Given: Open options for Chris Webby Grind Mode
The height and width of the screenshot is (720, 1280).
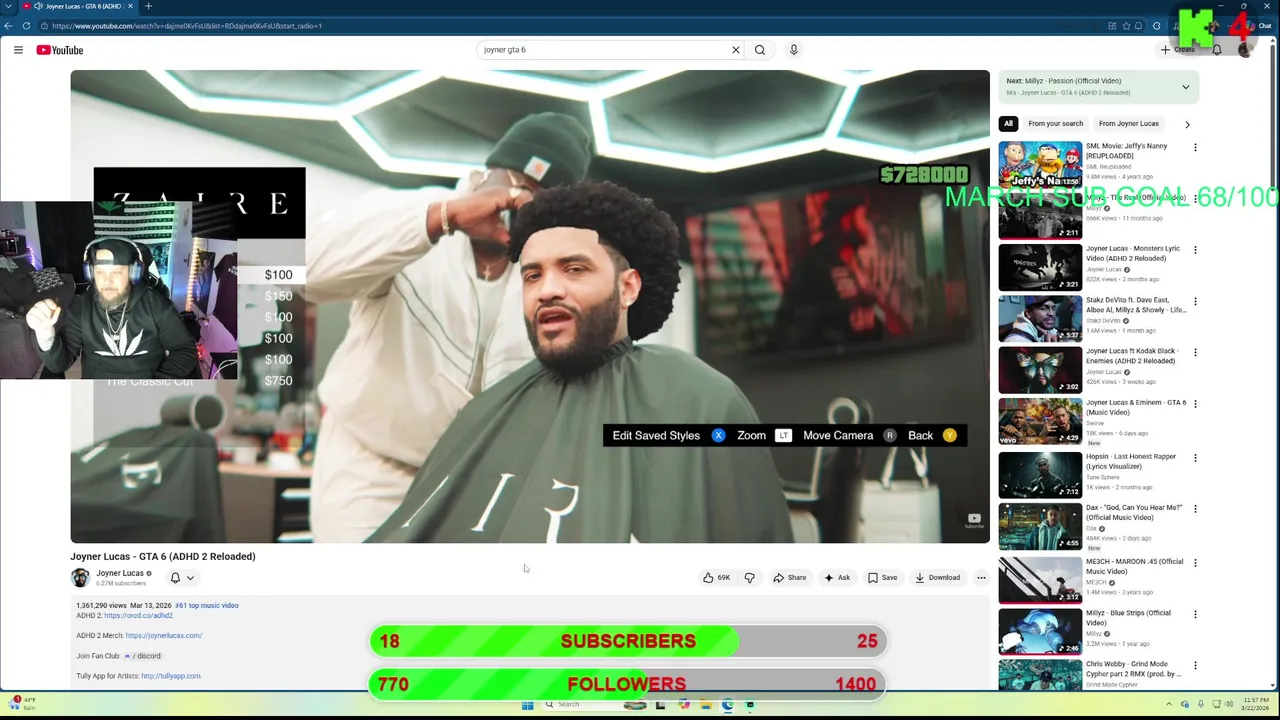Looking at the screenshot, I should pyautogui.click(x=1195, y=665).
